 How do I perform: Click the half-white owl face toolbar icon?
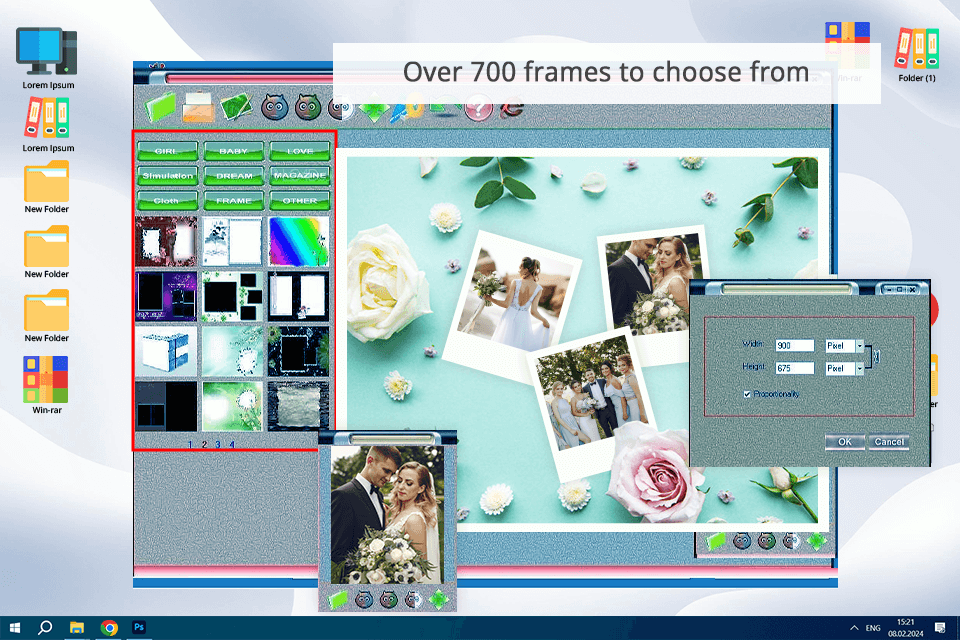pyautogui.click(x=340, y=108)
